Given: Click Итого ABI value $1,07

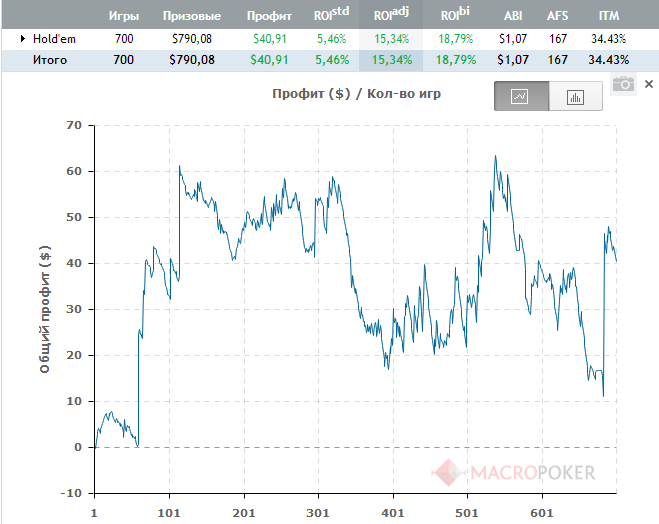Looking at the screenshot, I should 513,60.
